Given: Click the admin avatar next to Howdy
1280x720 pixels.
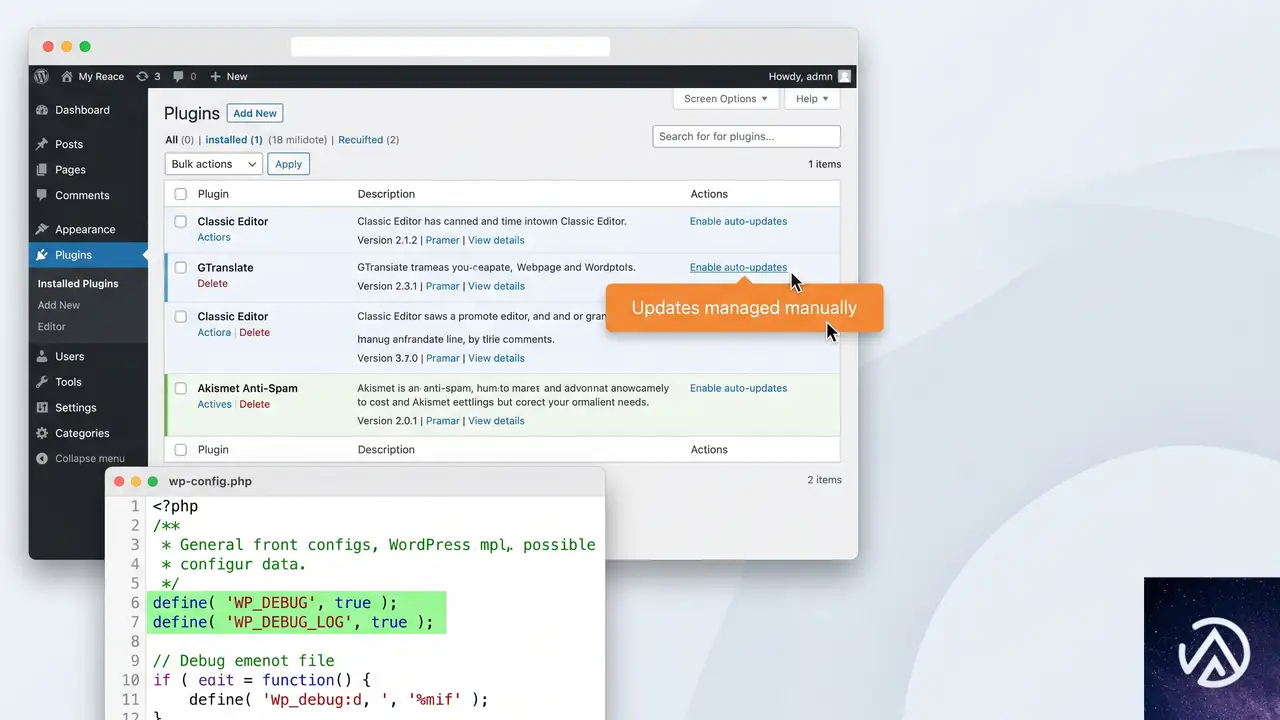Looking at the screenshot, I should pyautogui.click(x=845, y=76).
